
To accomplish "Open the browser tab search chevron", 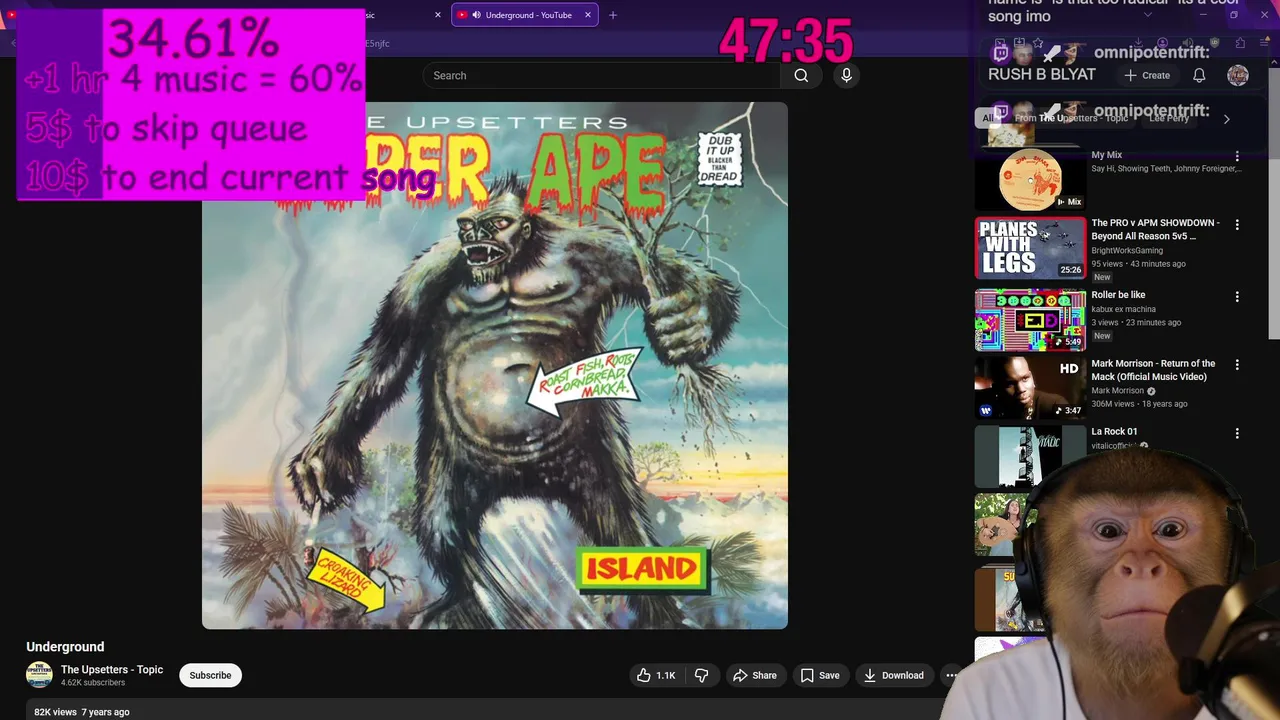I will tap(1147, 15).
